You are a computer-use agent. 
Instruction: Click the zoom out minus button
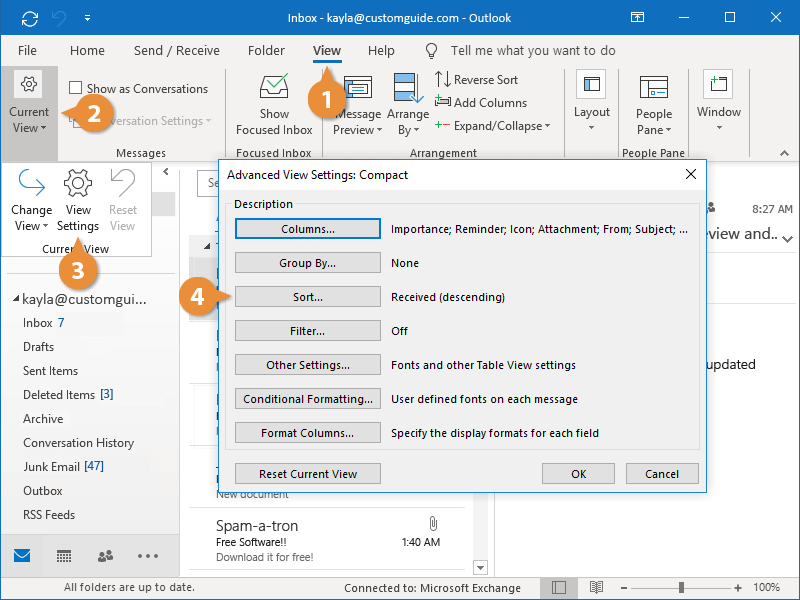pyautogui.click(x=623, y=588)
